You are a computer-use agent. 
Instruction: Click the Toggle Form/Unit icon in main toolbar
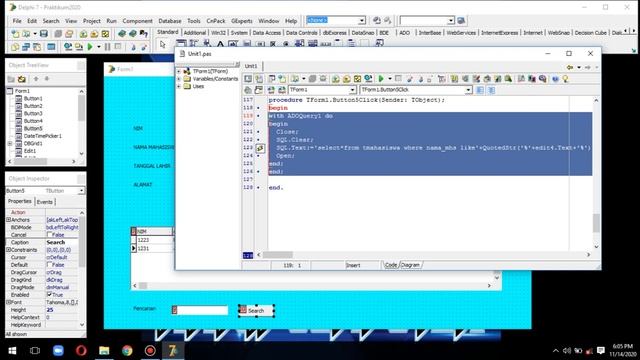pos(37,47)
